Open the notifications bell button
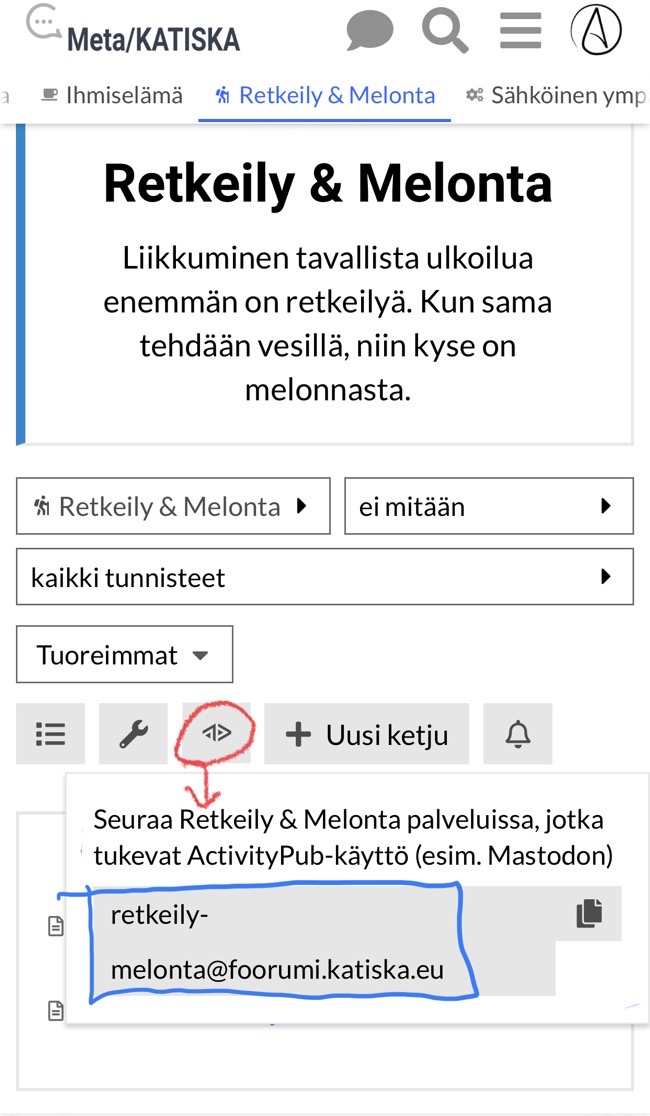The height and width of the screenshot is (1116, 650). (x=517, y=735)
